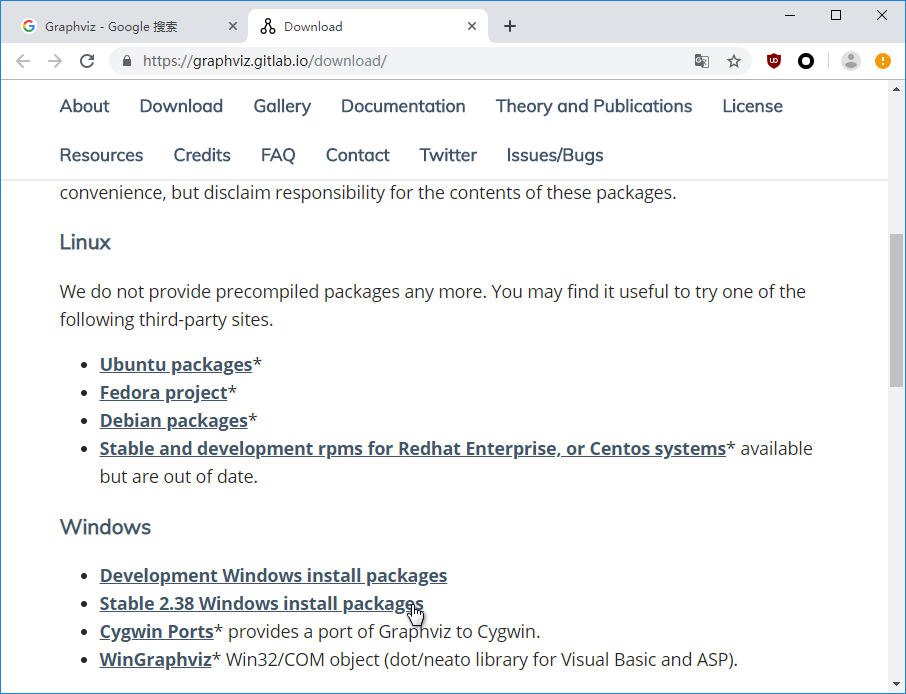906x694 pixels.
Task: Open the Credits navigation item
Action: pos(202,155)
